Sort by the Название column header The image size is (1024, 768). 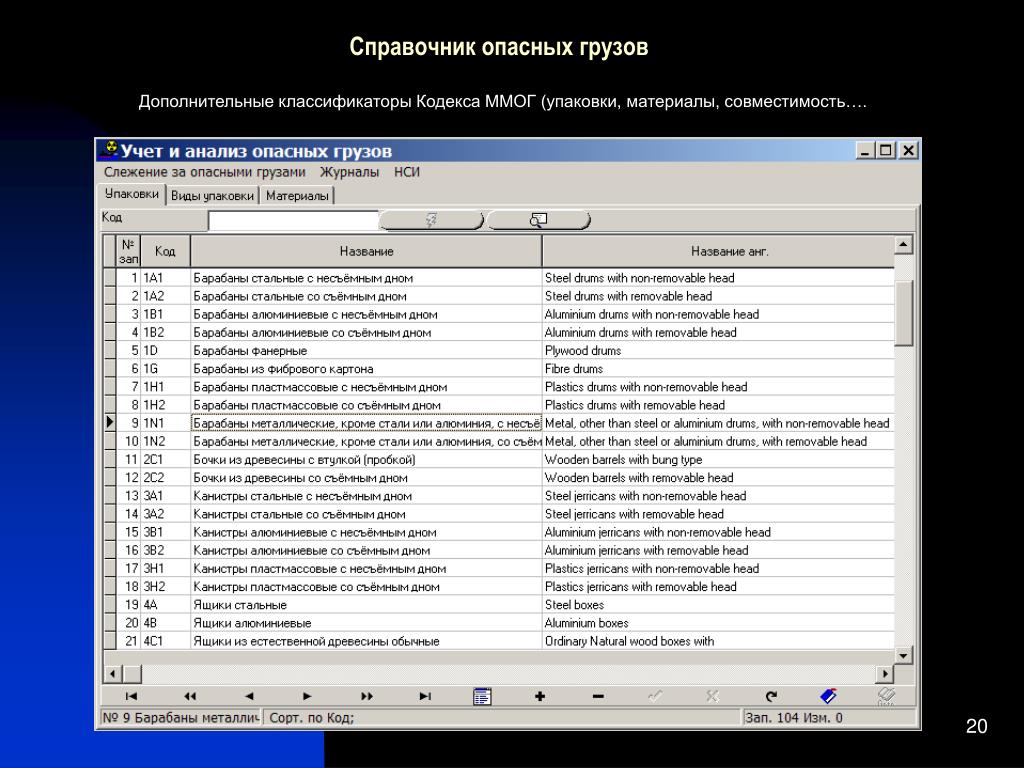tap(366, 251)
